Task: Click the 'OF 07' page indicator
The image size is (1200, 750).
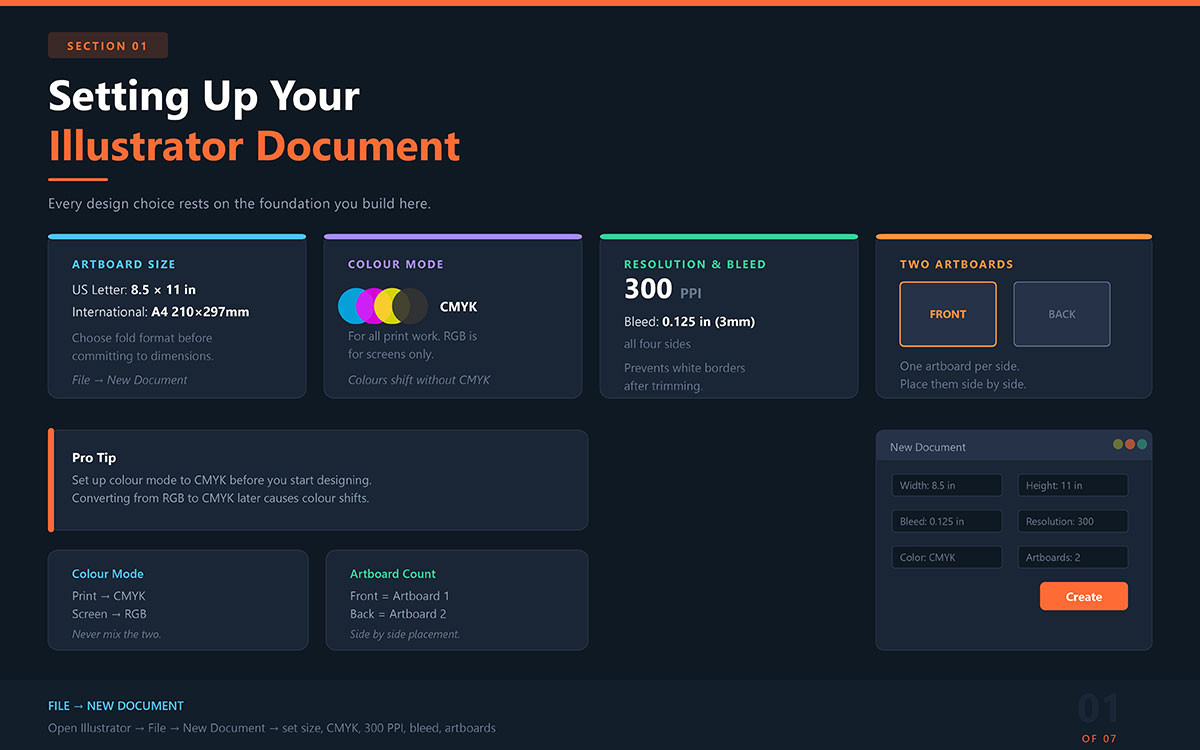Action: click(1099, 738)
